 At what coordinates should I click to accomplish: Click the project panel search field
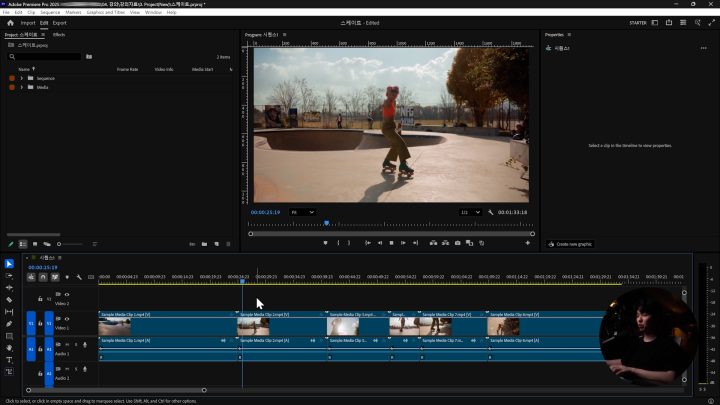click(45, 56)
